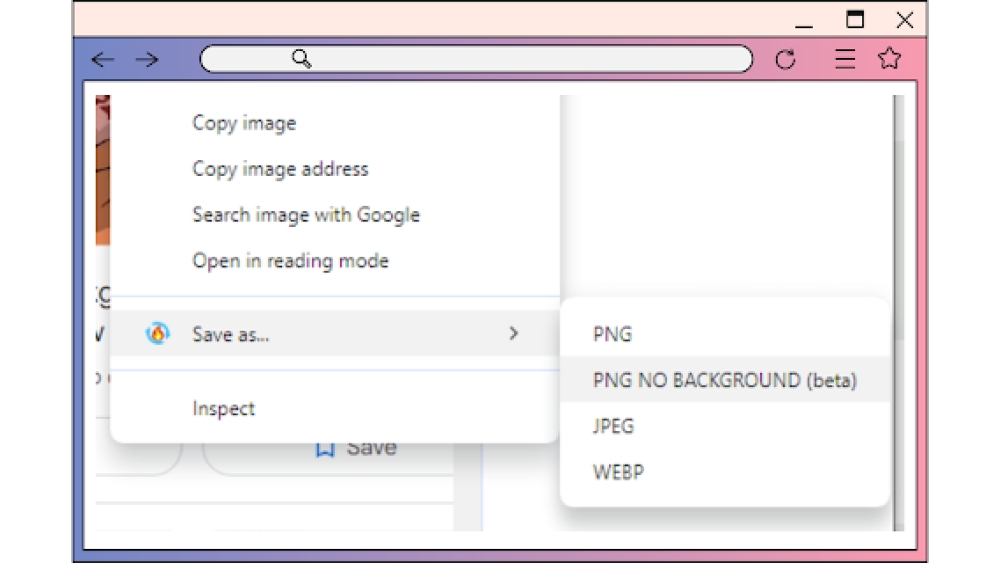Click the page's vertical scrollbar
Image resolution: width=1000 pixels, height=563 pixels.
(x=899, y=312)
